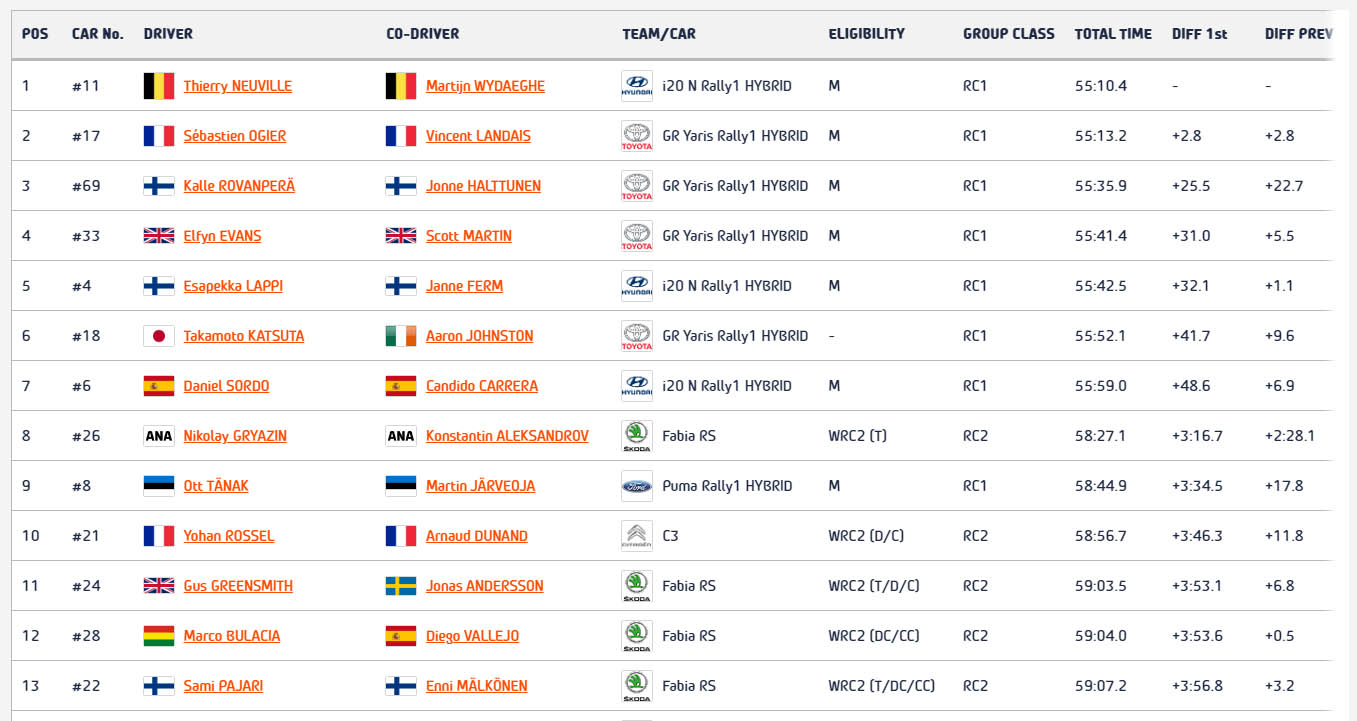Open co-driver Enni MÄLKÖNEN link
Screen dimensions: 1357x721
(x=477, y=686)
